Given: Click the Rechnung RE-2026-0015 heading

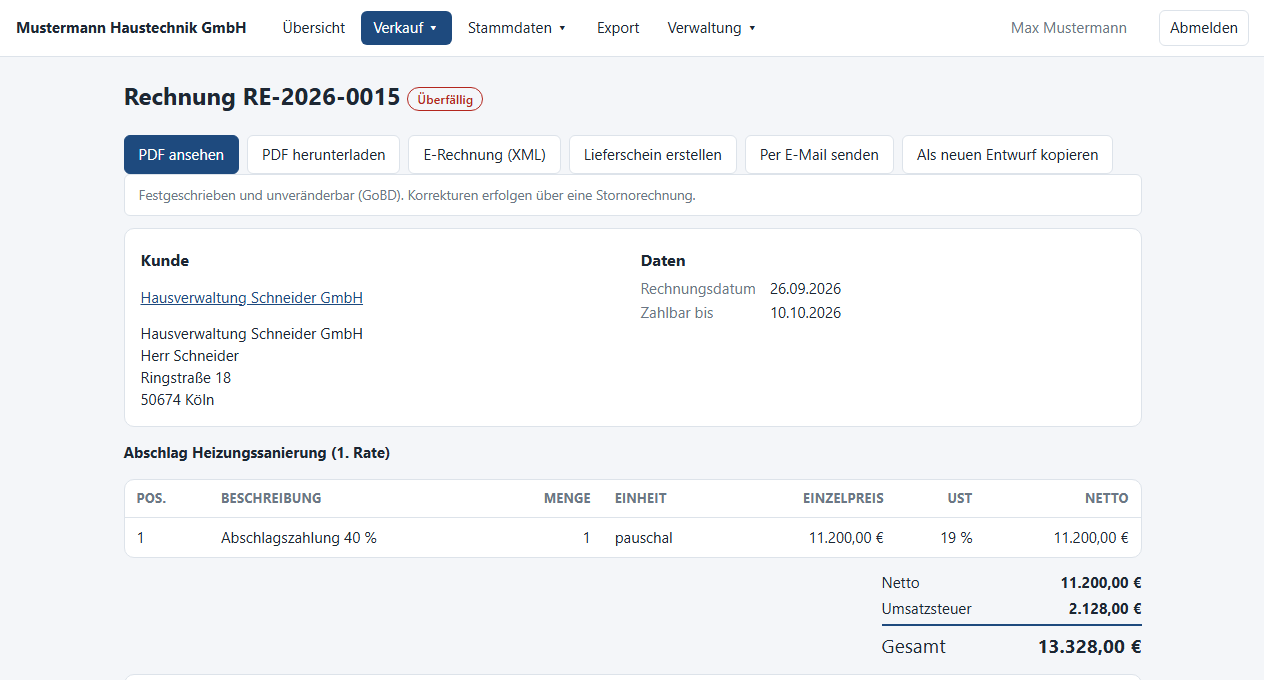Looking at the screenshot, I should [x=262, y=97].
